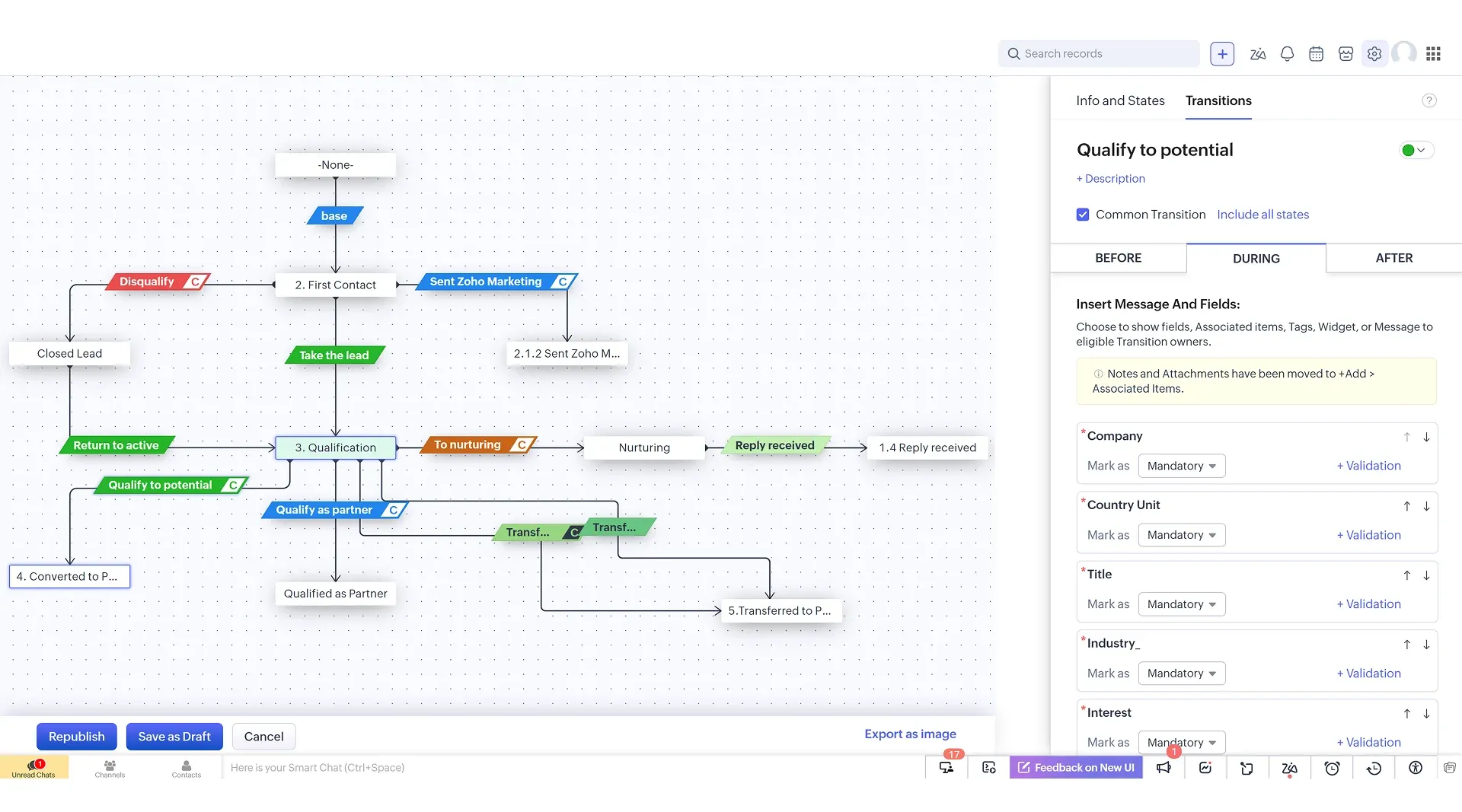Open Channels in chat bar

pyautogui.click(x=110, y=768)
